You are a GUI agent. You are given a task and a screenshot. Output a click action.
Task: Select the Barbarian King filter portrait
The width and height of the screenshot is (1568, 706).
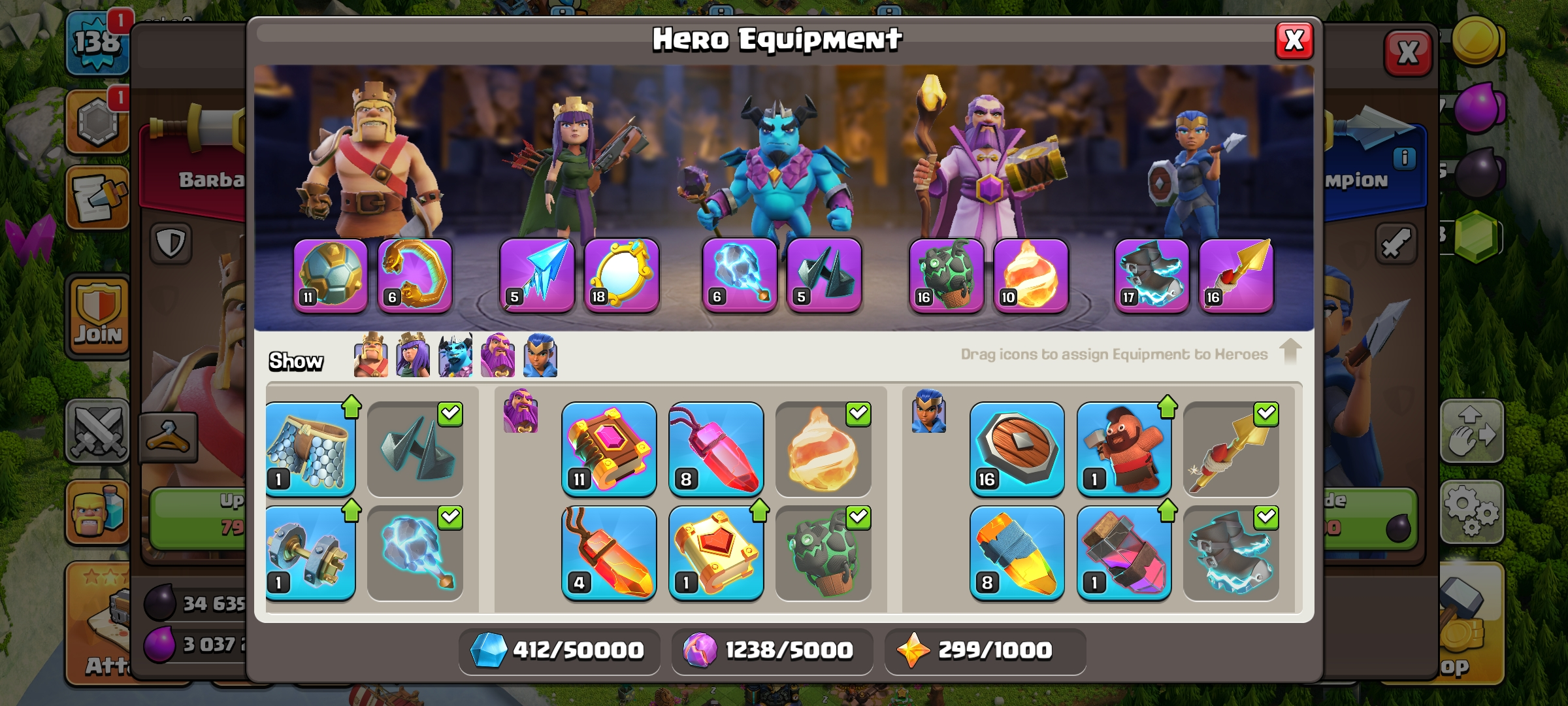click(x=370, y=355)
